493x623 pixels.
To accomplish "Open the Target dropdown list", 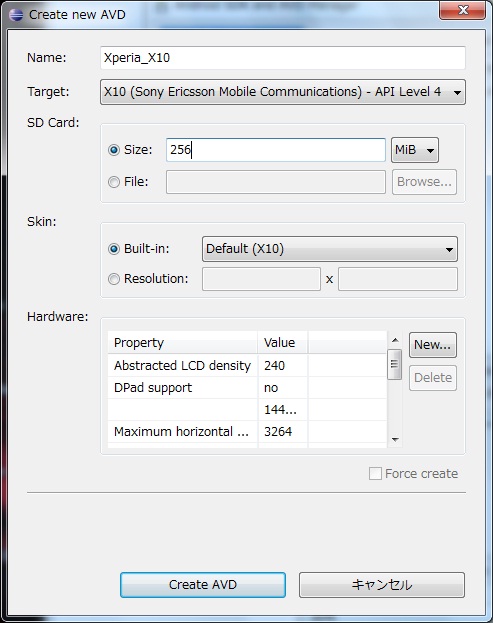I will click(x=282, y=92).
